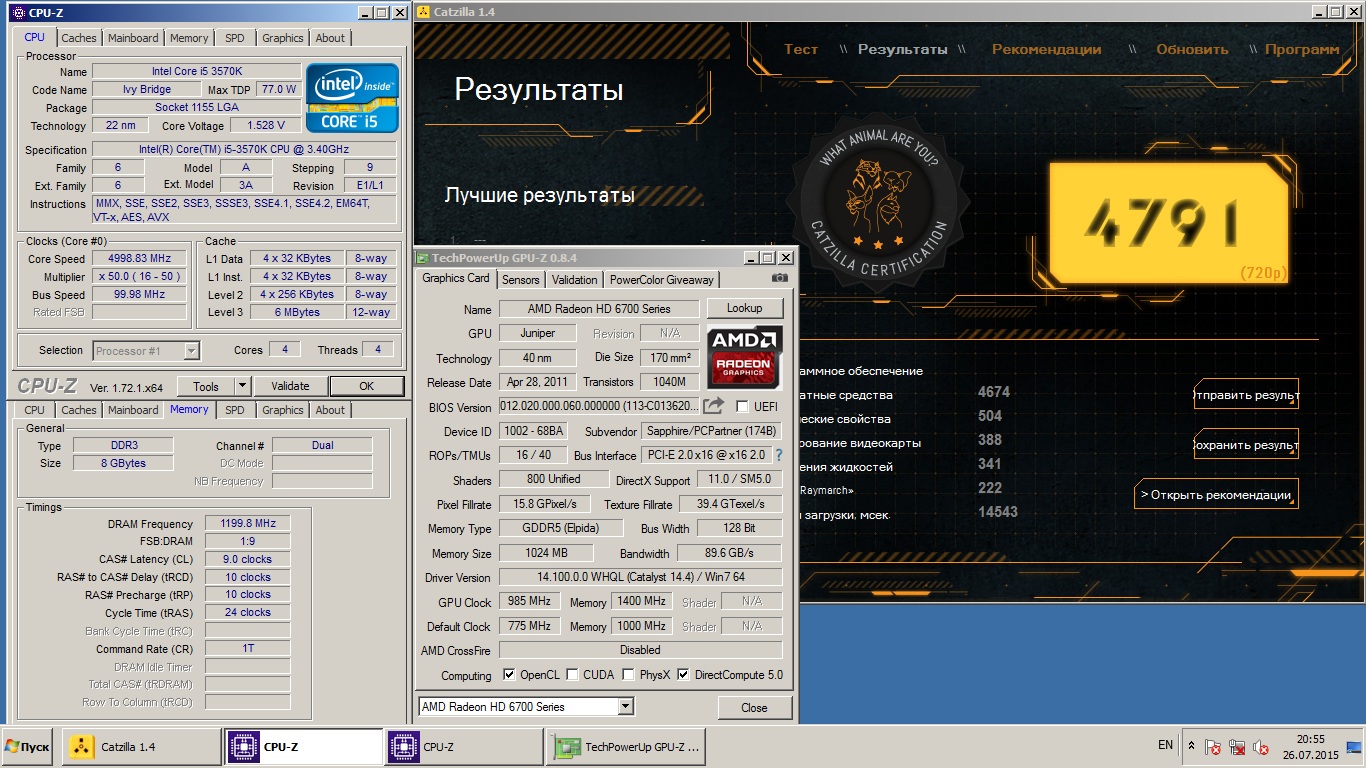Open the Тест tab in Catzilla
This screenshot has height=768, width=1366.
801,49
